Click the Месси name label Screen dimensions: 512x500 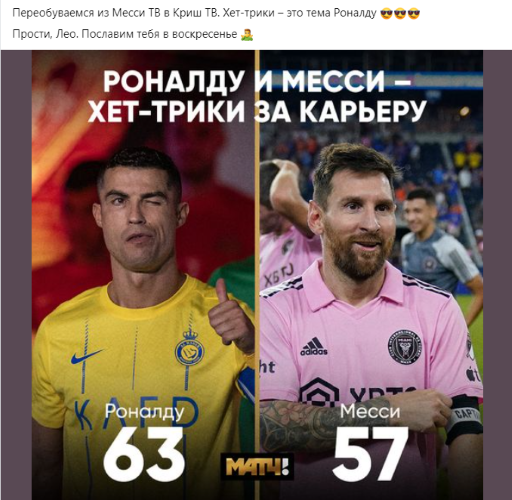click(370, 411)
